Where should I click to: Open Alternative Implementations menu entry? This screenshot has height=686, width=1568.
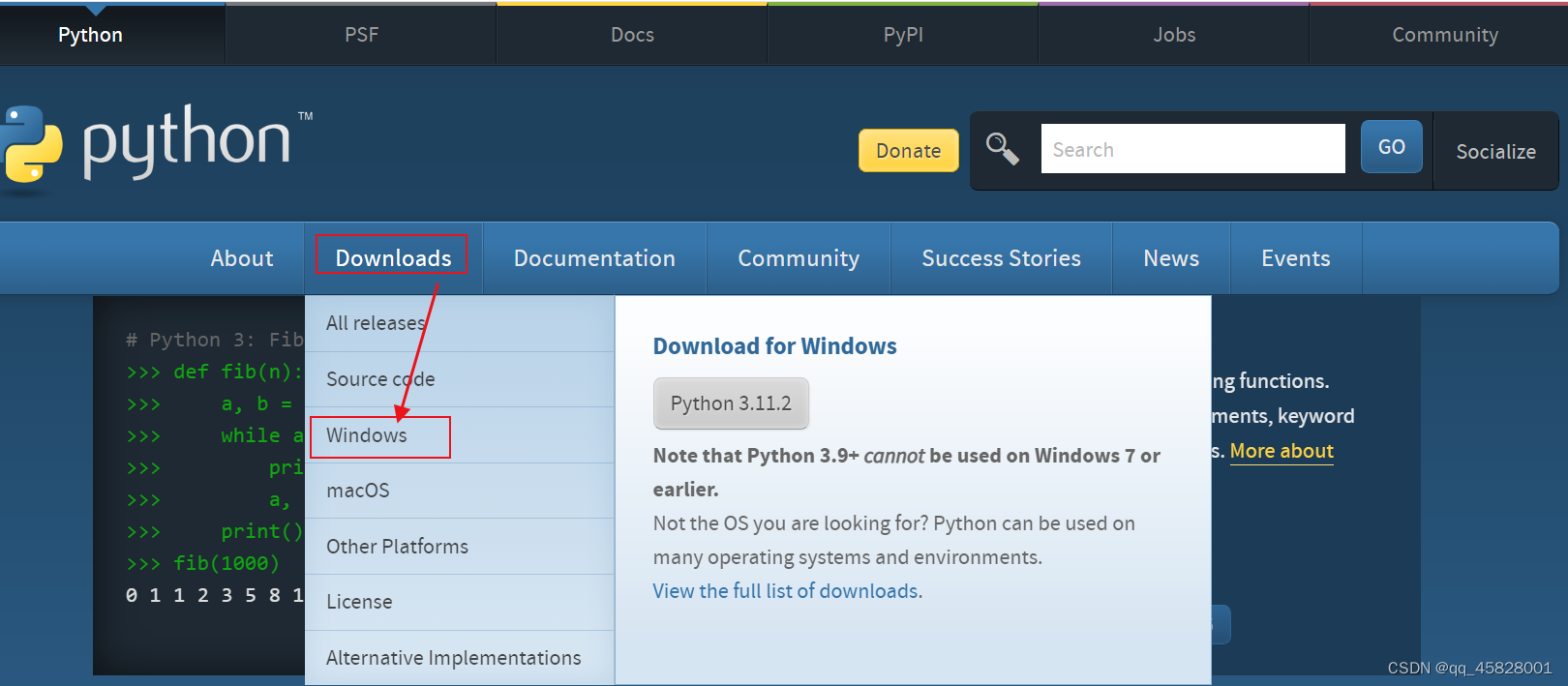pos(453,658)
